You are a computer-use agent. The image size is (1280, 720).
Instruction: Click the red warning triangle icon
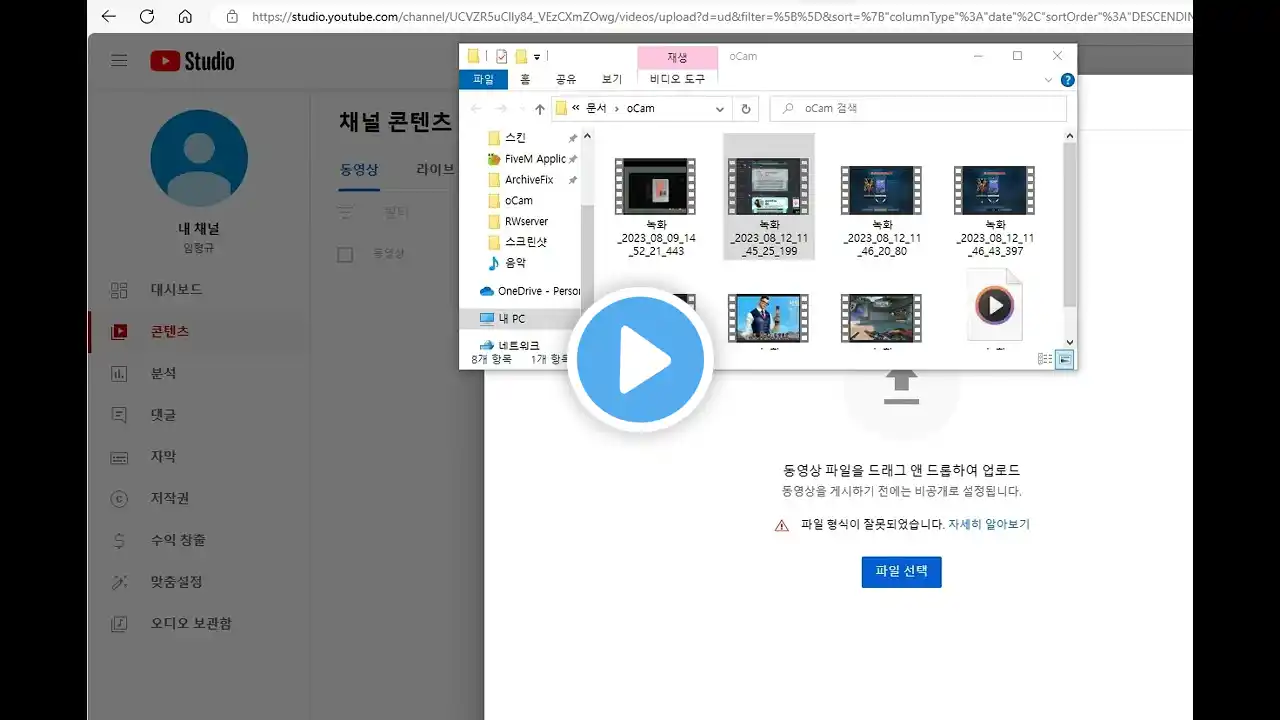[x=782, y=525]
